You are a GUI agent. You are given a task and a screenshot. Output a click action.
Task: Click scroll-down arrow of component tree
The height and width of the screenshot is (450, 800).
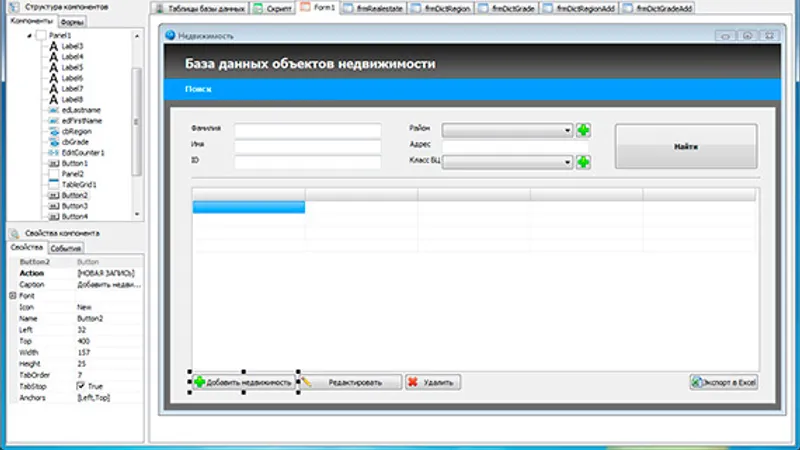(137, 214)
